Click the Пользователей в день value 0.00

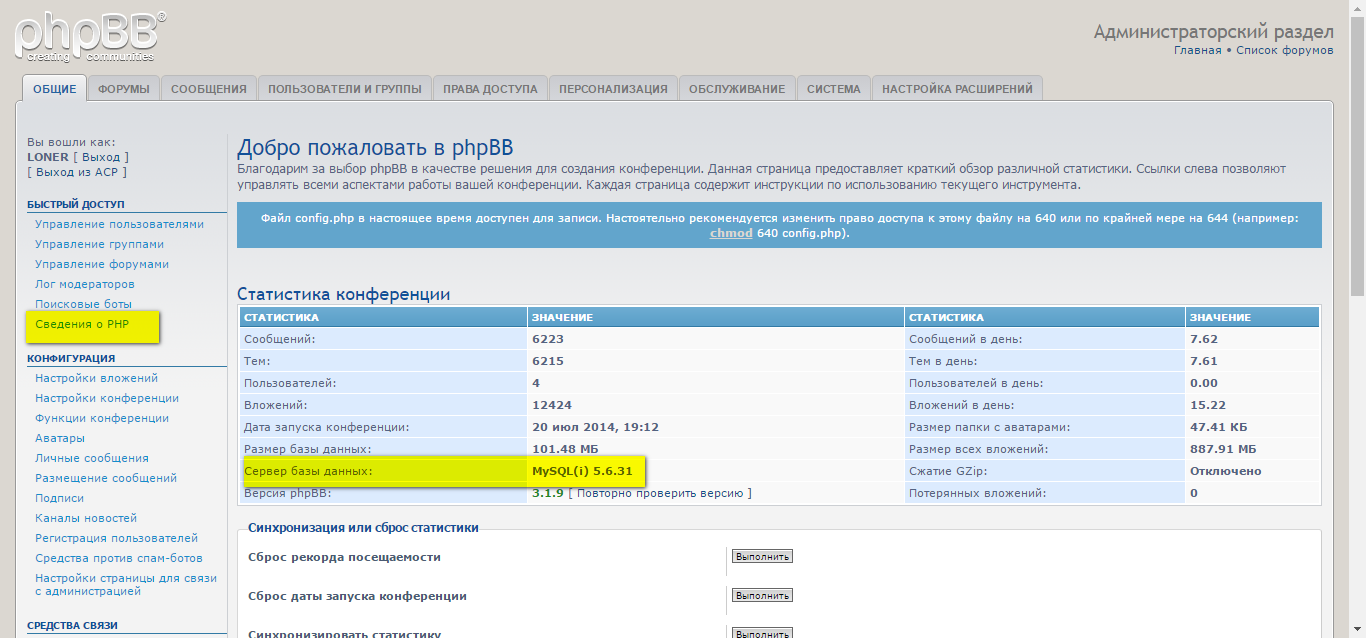(1204, 383)
